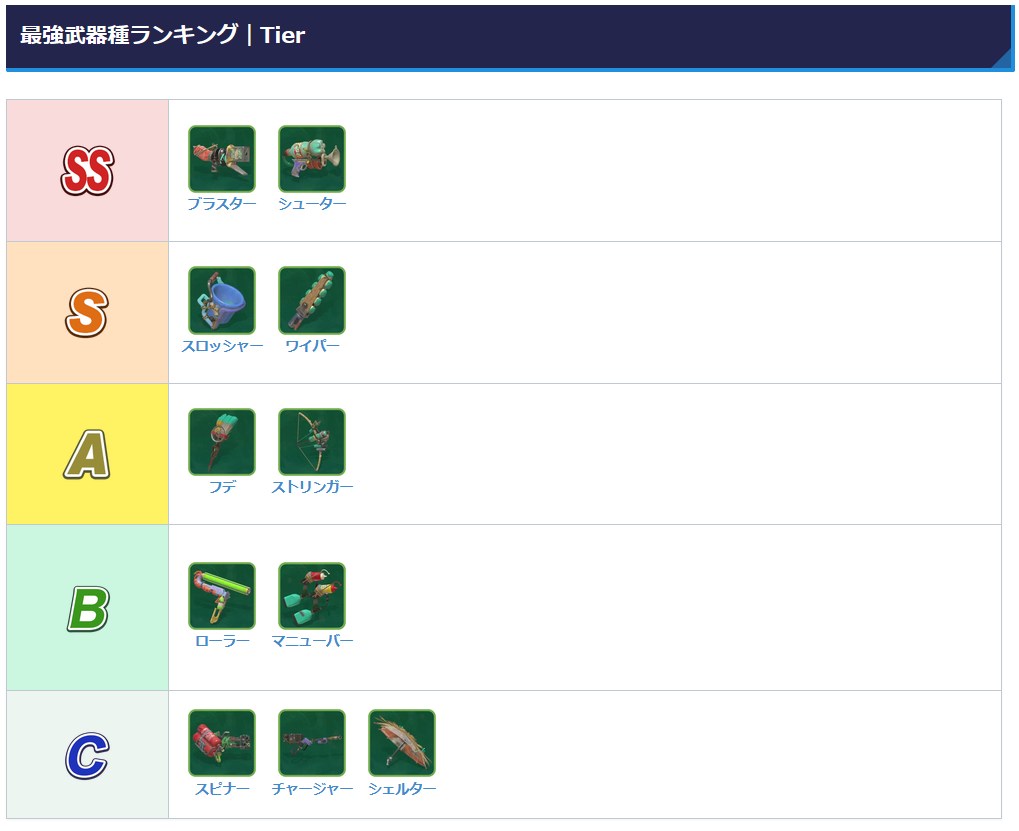Screen dimensions: 1019x831
Task: Follow the ブラスター text link
Action: pyautogui.click(x=222, y=204)
